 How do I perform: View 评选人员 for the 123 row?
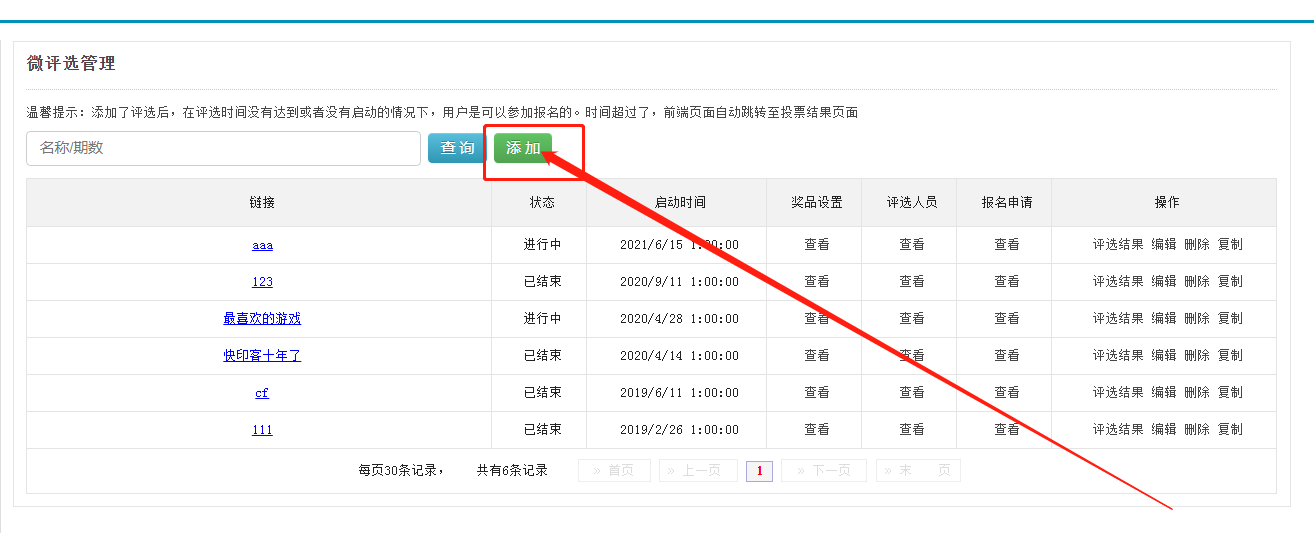pos(912,282)
